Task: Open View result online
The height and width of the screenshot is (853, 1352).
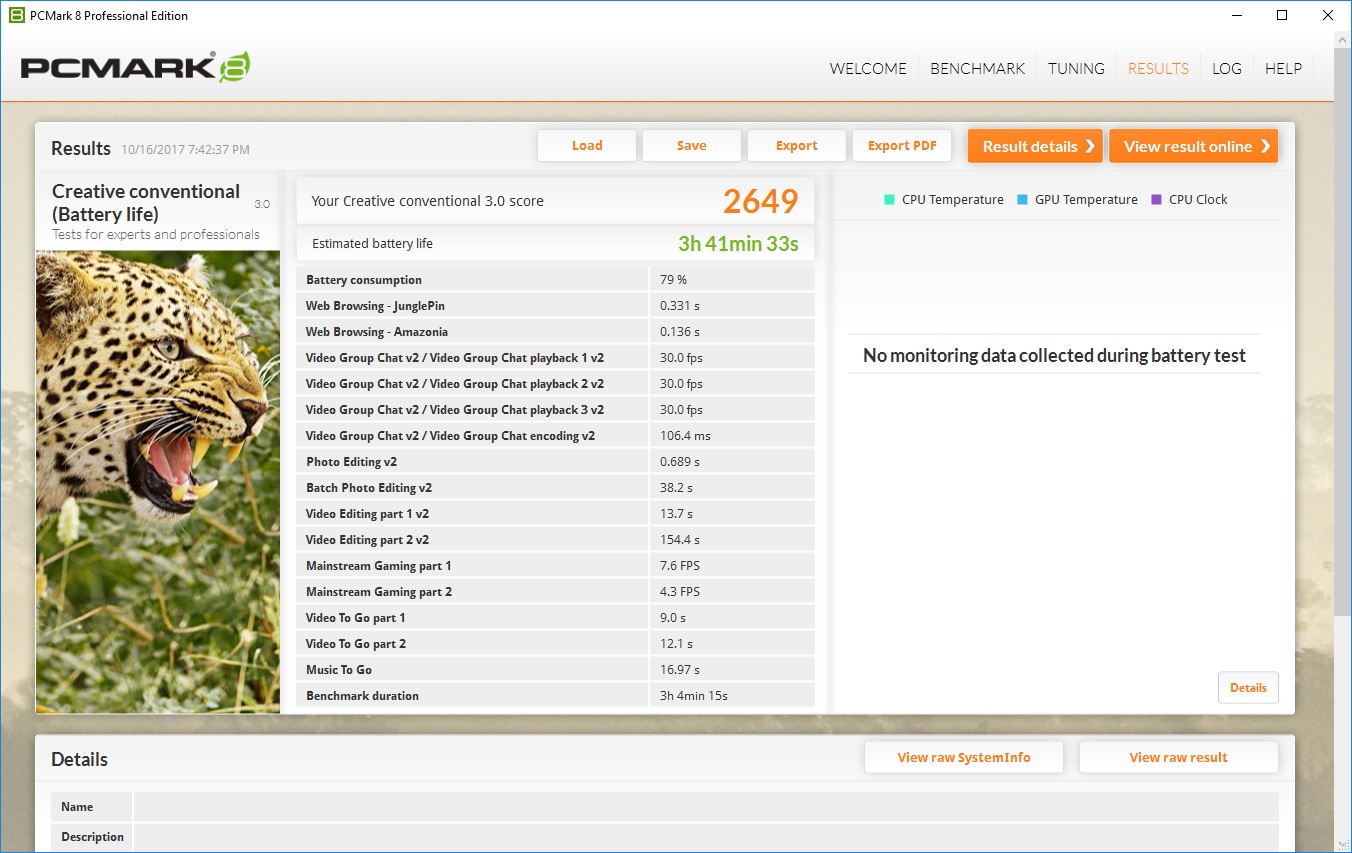Action: 1193,146
